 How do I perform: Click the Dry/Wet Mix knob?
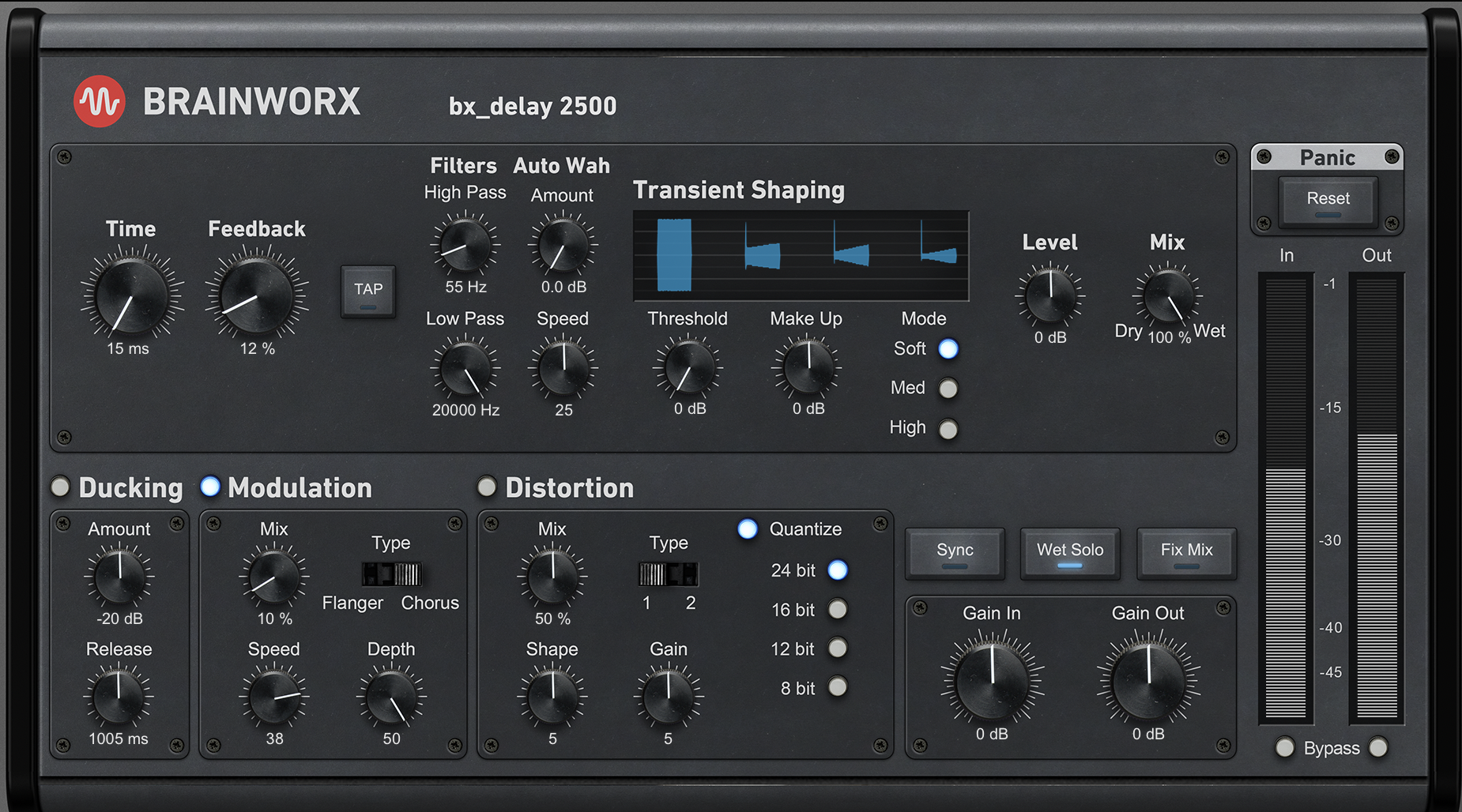pos(1168,296)
